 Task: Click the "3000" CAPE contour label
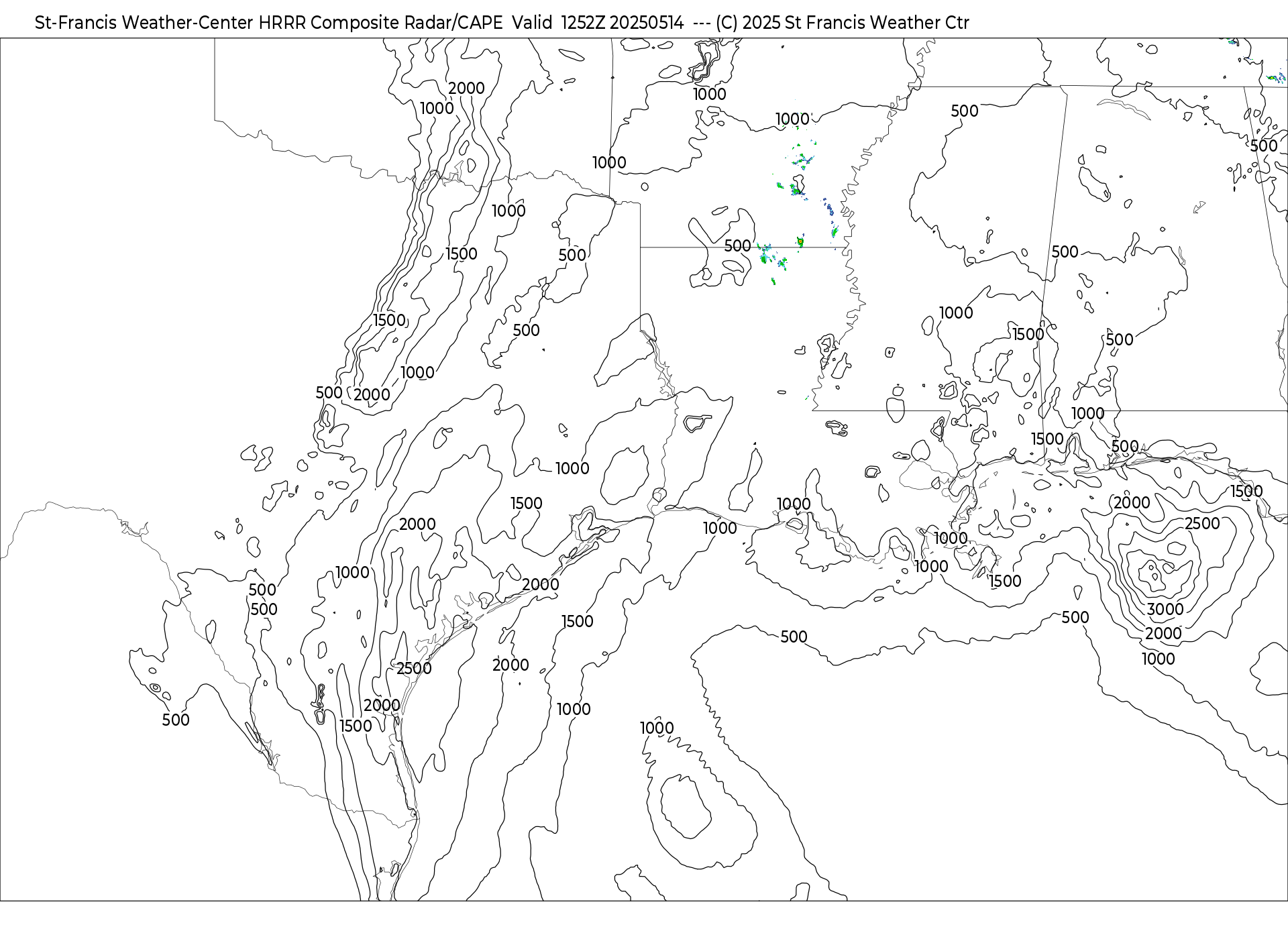[x=1165, y=610]
